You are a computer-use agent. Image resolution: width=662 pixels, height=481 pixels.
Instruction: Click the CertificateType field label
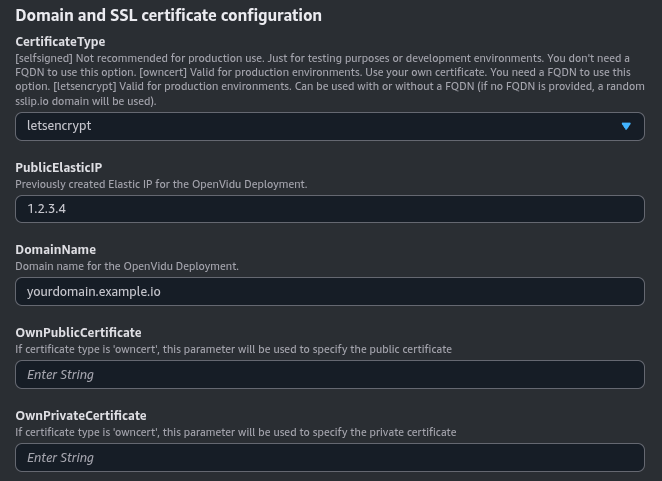(60, 42)
